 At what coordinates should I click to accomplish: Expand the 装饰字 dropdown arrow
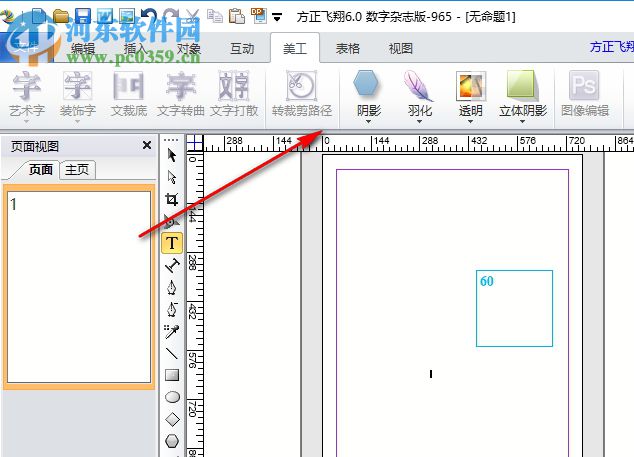77,121
